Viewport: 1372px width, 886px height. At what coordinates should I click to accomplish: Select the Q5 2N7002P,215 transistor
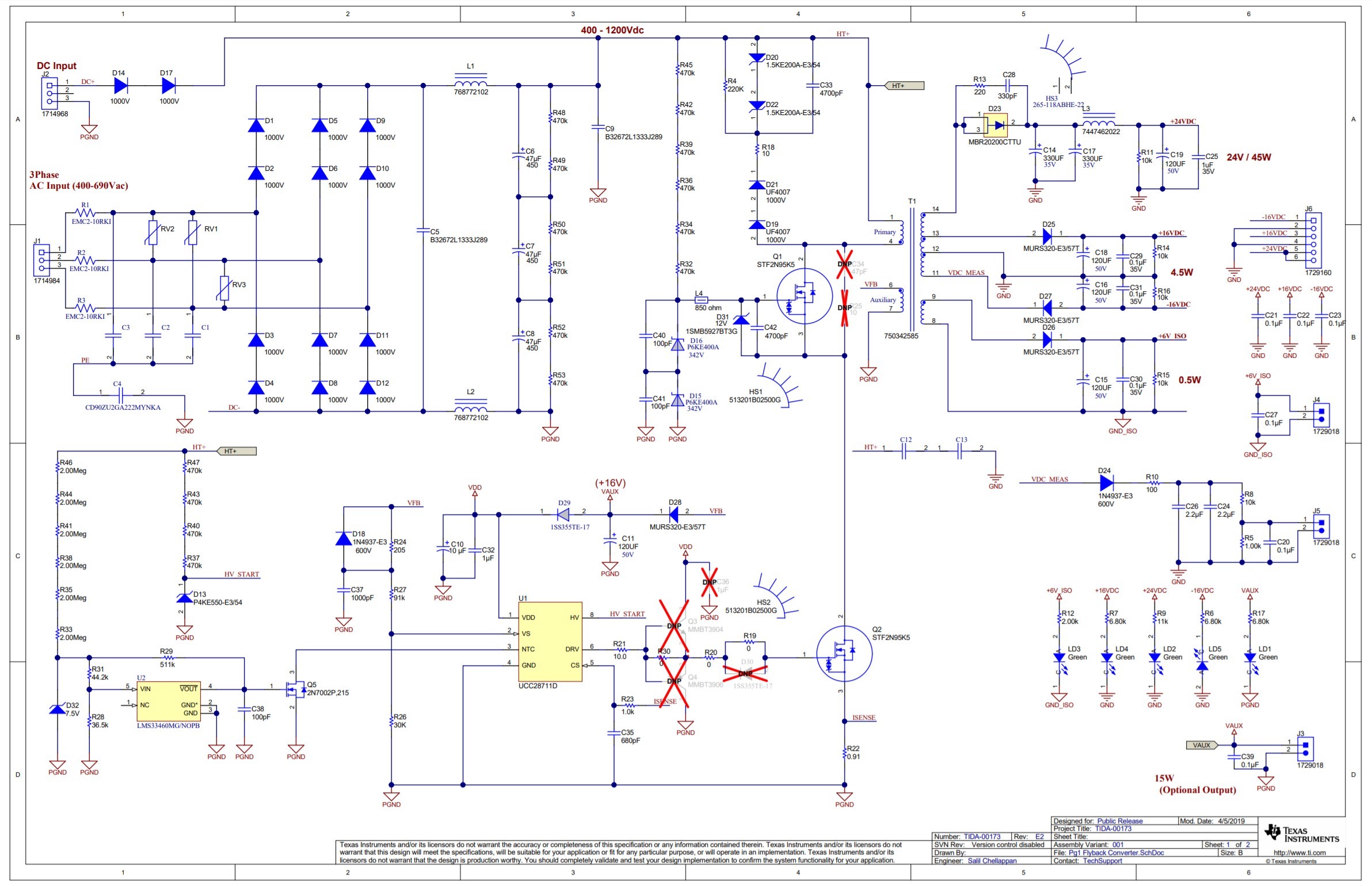296,688
